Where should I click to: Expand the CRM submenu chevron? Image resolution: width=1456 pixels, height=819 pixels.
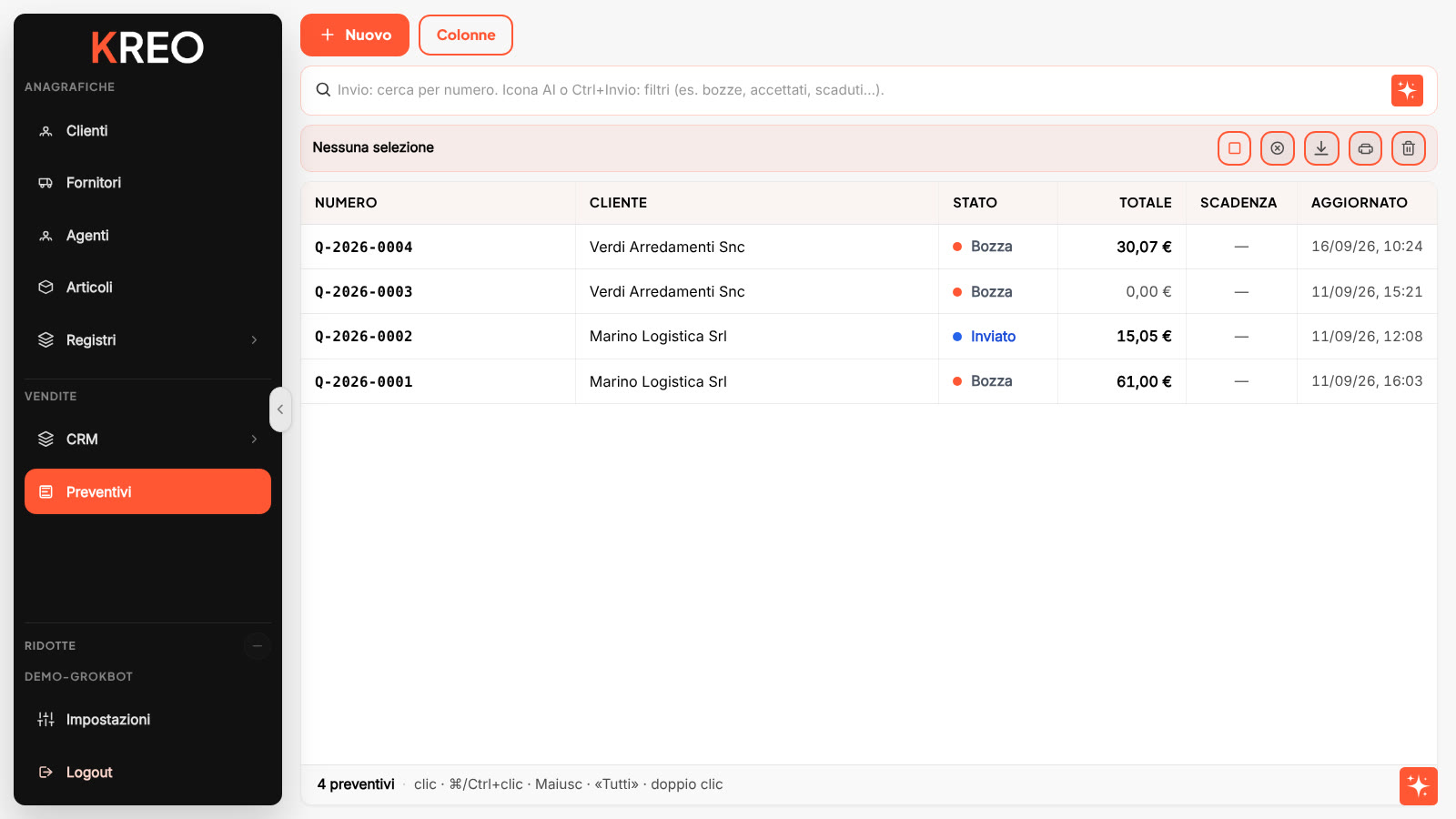(254, 440)
